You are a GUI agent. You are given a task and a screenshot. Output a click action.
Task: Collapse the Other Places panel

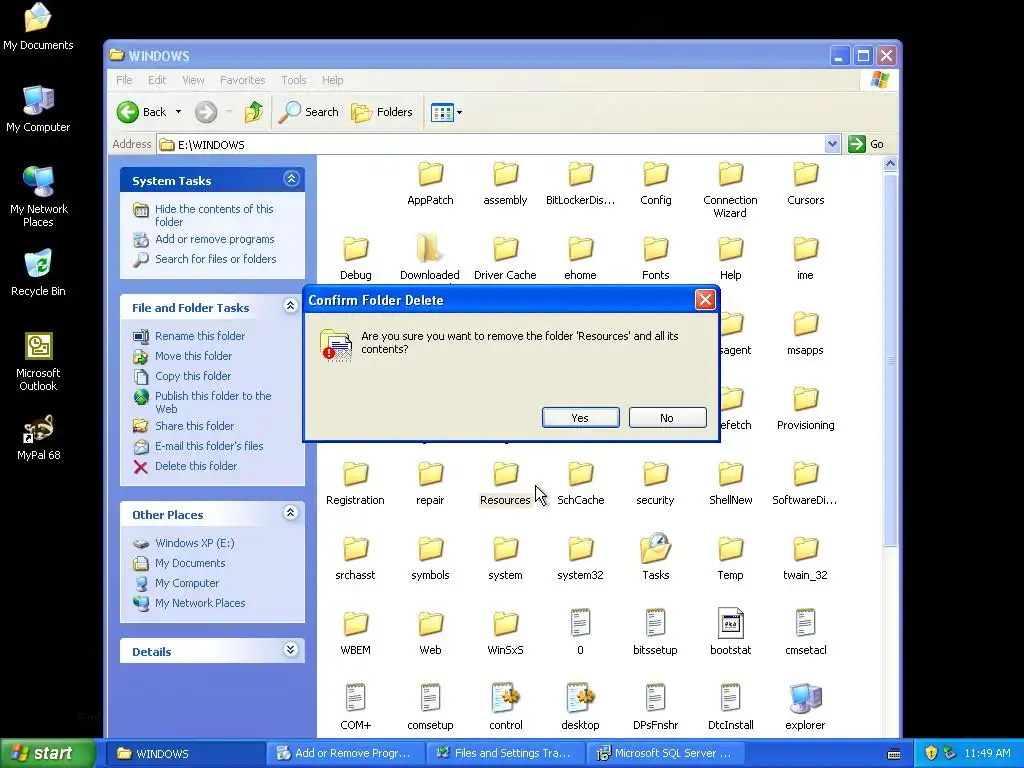point(291,513)
